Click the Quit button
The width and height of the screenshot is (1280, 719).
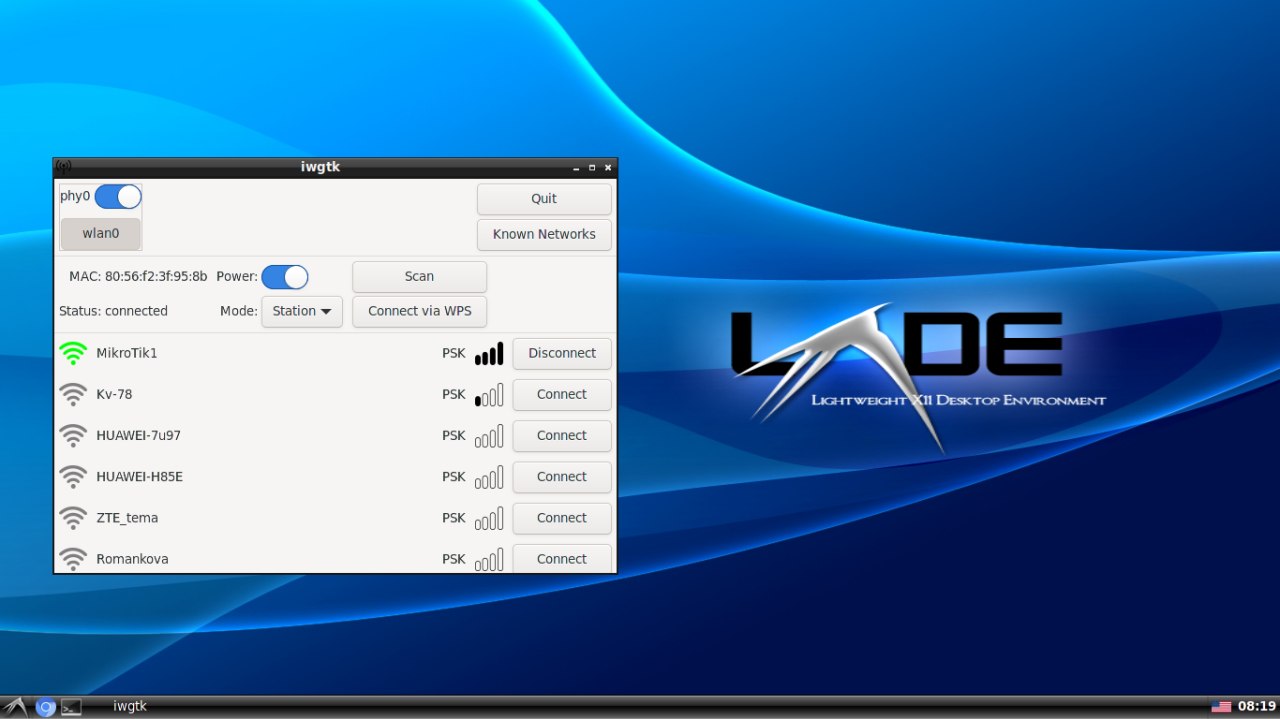tap(544, 199)
